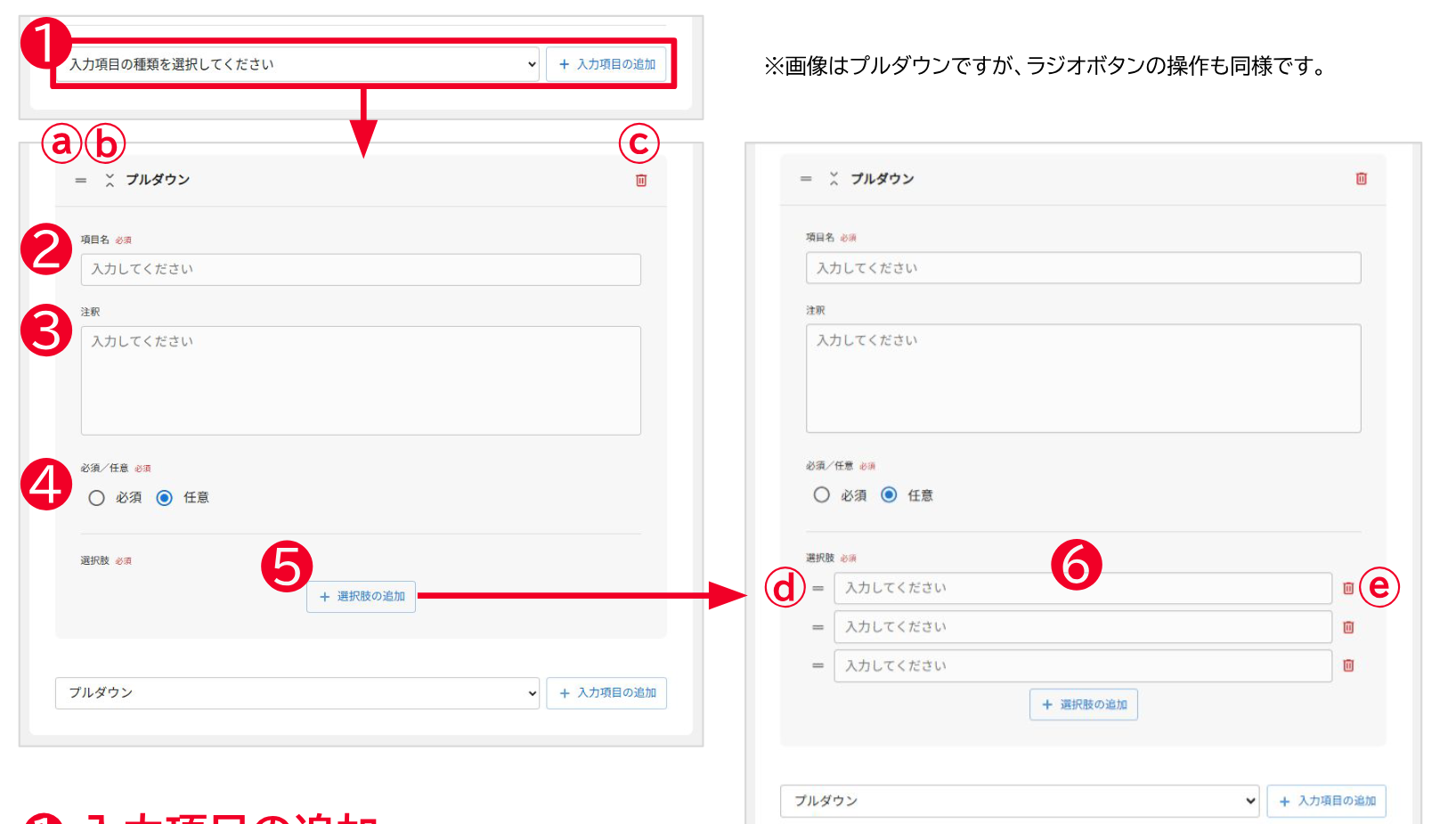
Task: Grab the drag handle in the left プルダウン header
Action: 81,180
